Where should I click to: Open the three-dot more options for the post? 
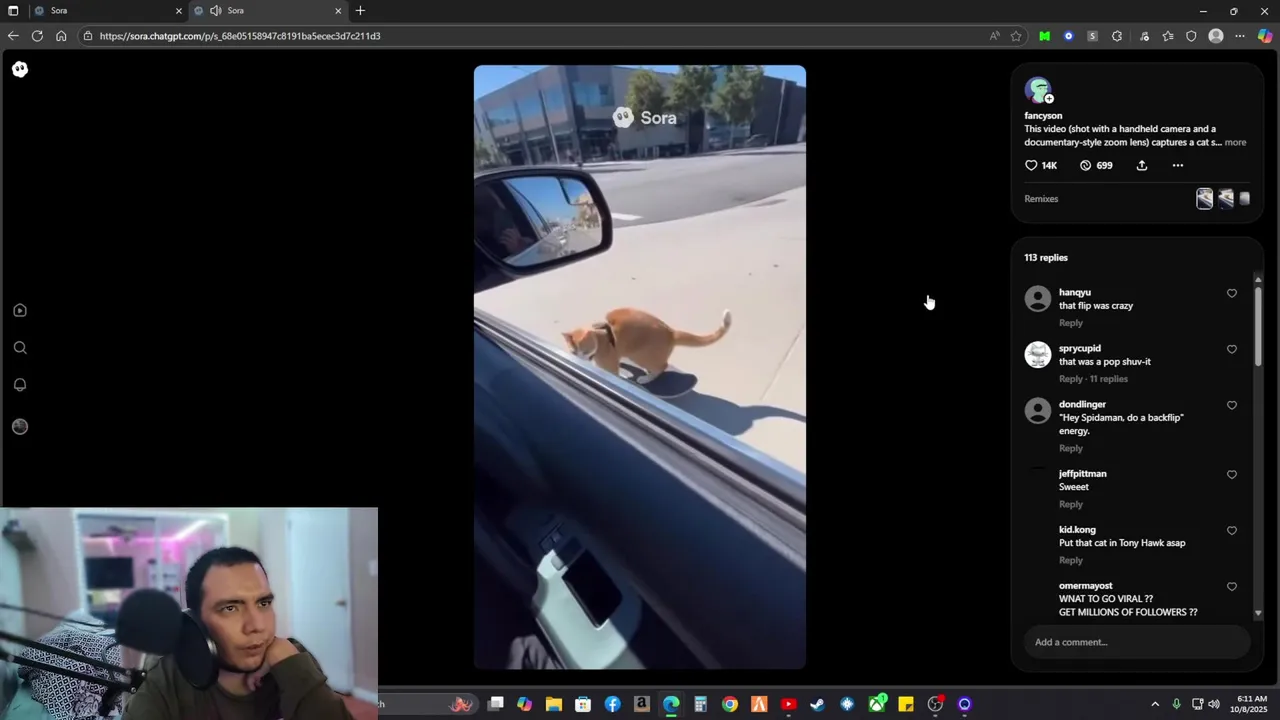point(1178,165)
